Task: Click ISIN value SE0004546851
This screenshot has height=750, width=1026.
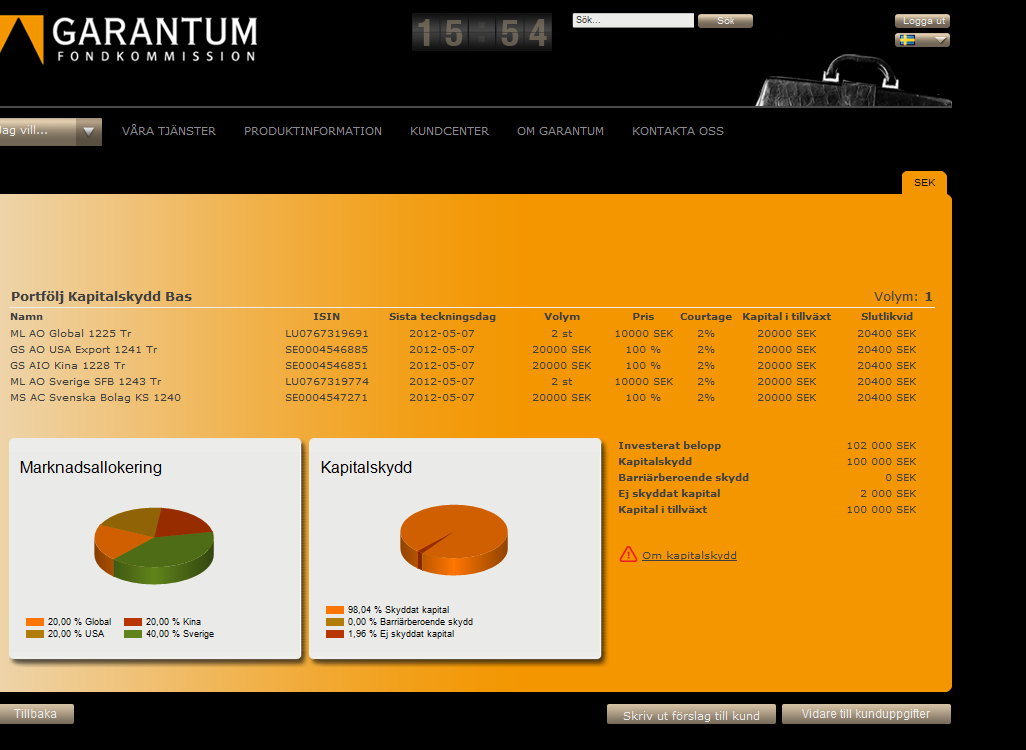Action: 327,365
